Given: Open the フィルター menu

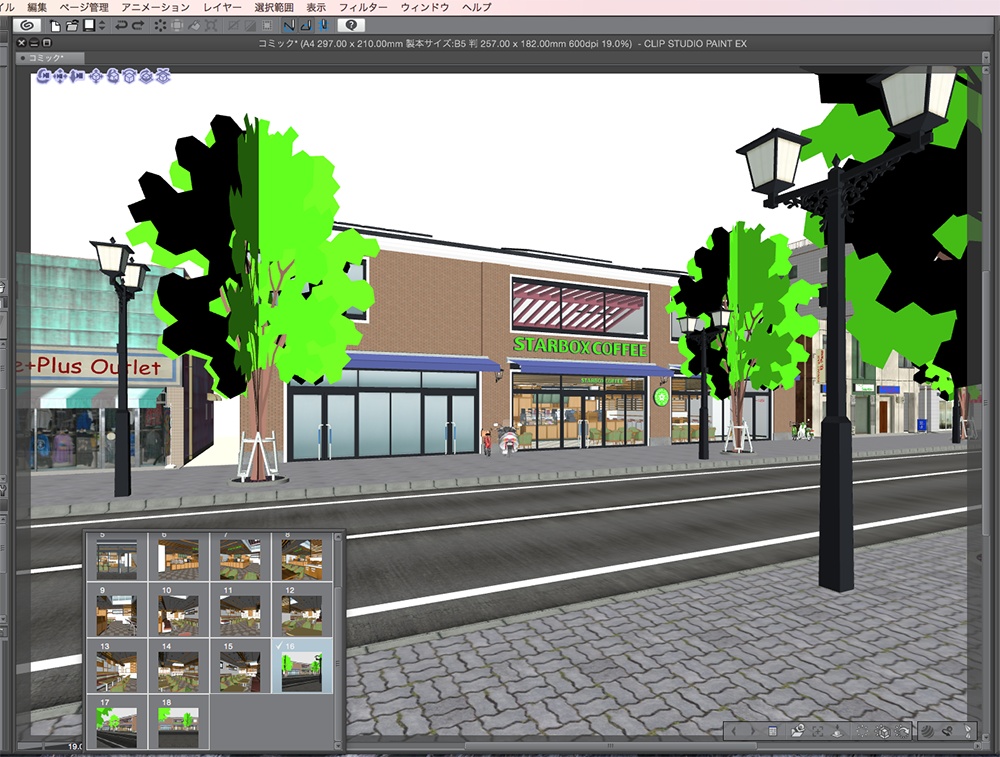Looking at the screenshot, I should point(363,7).
